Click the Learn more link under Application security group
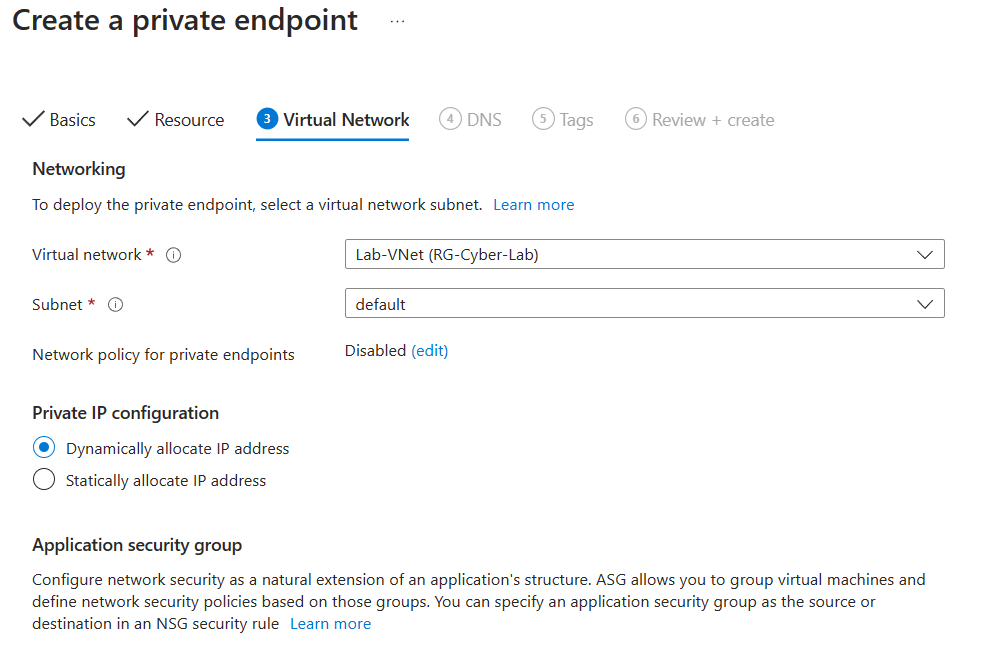 point(330,623)
